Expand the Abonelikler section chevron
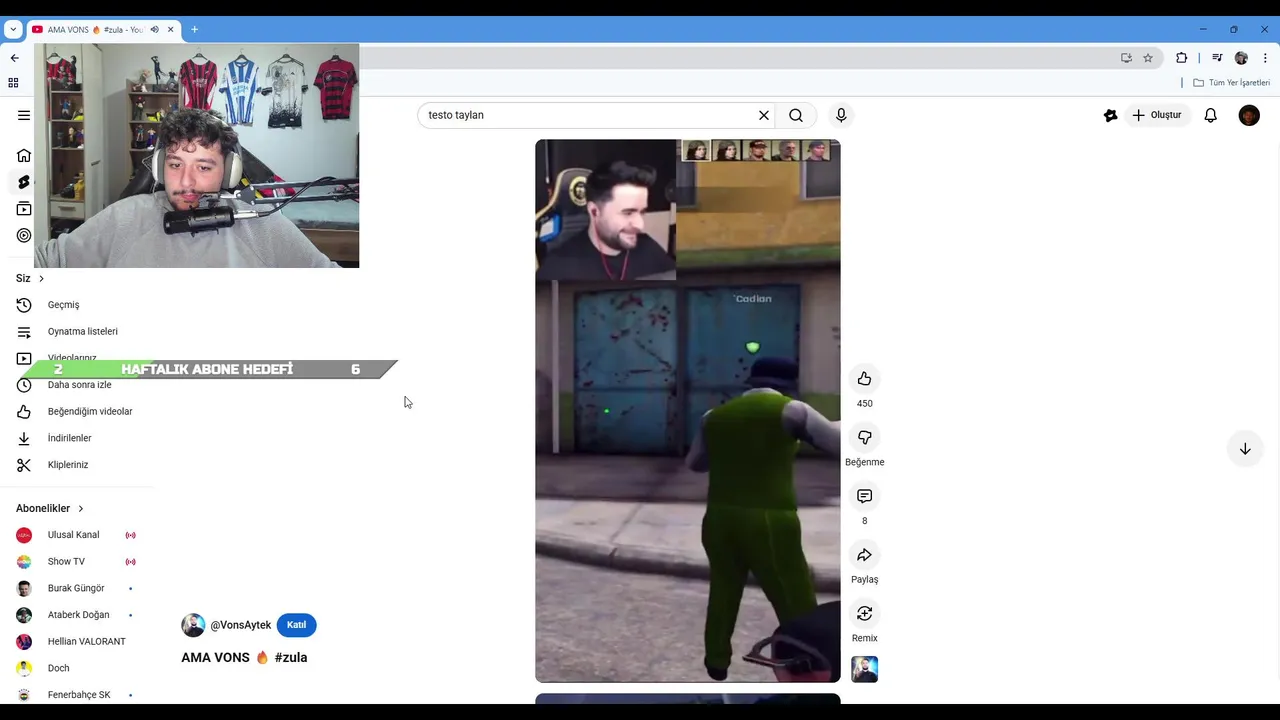The image size is (1280, 720). (81, 508)
